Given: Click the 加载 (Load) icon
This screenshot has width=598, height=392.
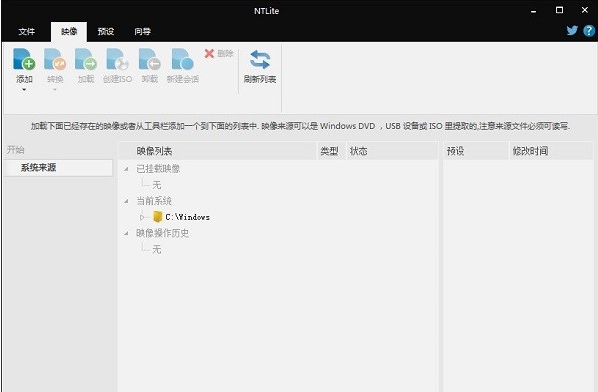Looking at the screenshot, I should 86,59.
